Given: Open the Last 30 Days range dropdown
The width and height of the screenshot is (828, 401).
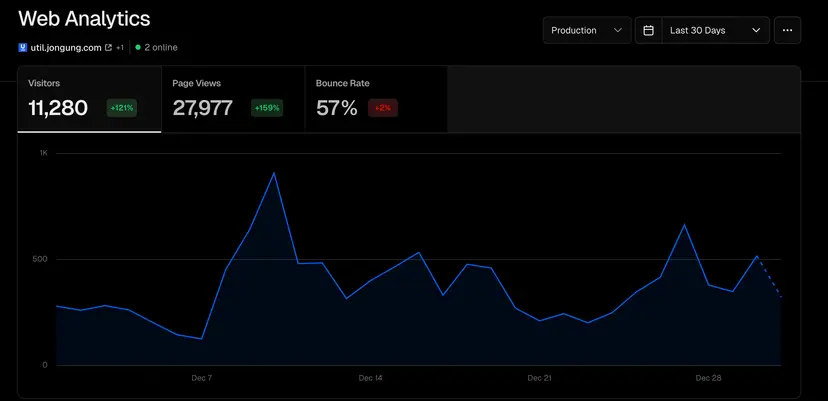Looking at the screenshot, I should pyautogui.click(x=715, y=30).
